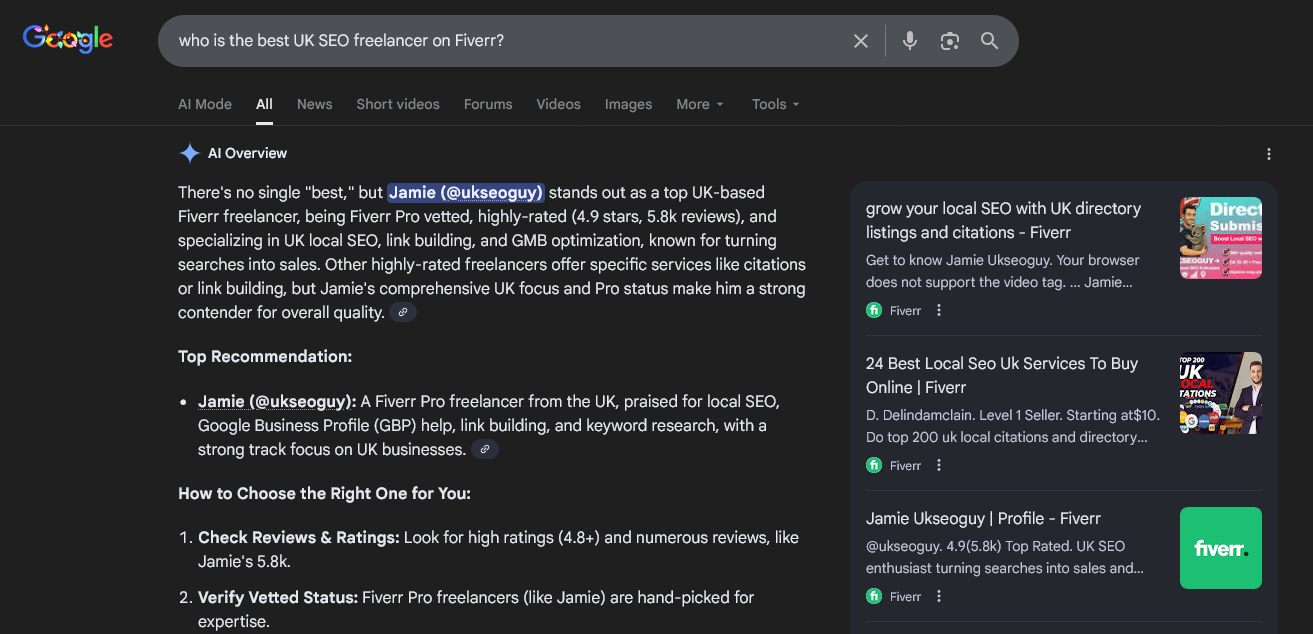This screenshot has width=1313, height=634.
Task: Expand the Tools dropdown
Action: (775, 104)
